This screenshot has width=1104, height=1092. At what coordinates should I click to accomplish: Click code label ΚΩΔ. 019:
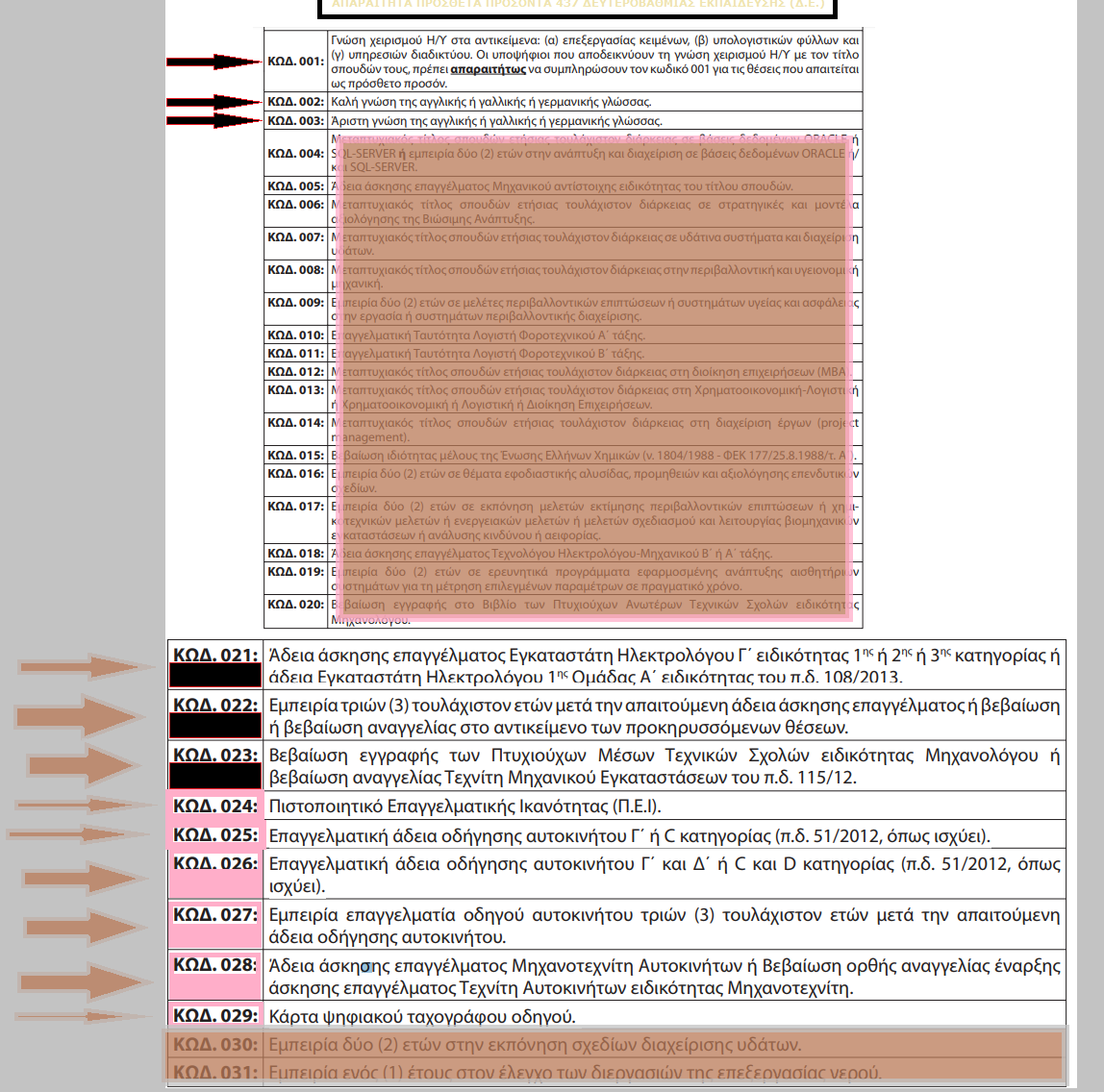296,571
